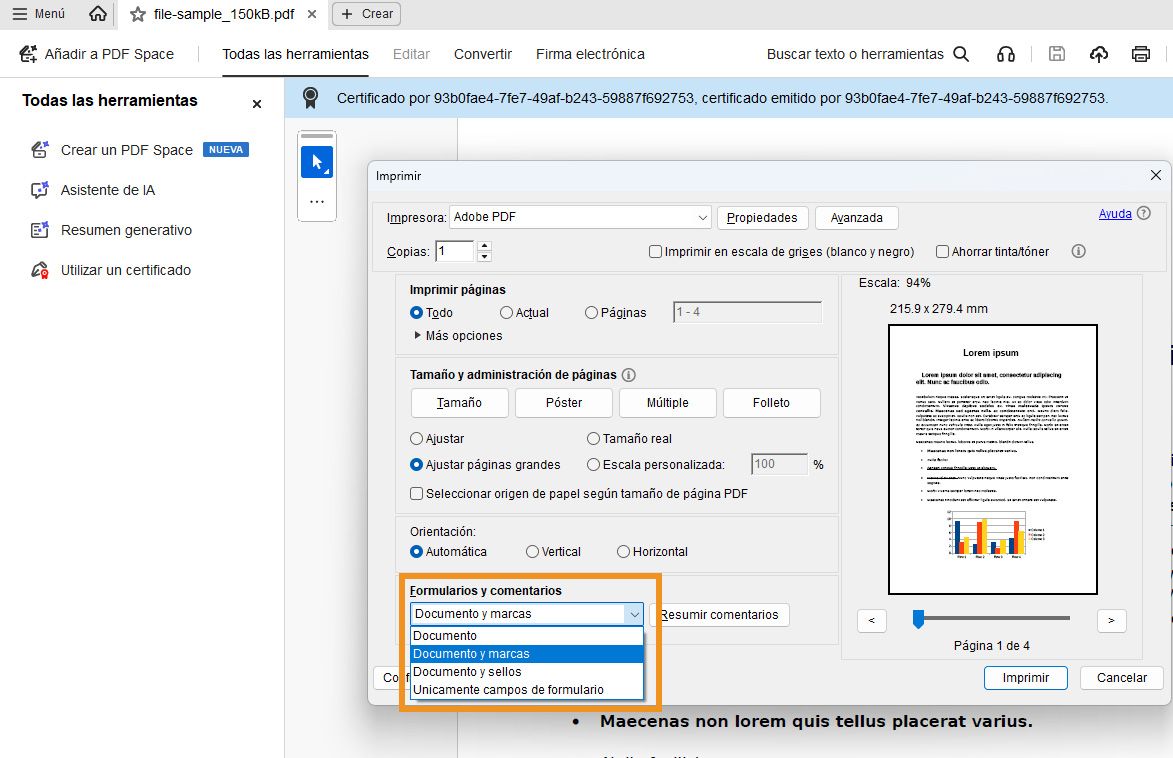Viewport: 1173px width, 758px height.
Task: Check Seleccionar origen de papel según tamaño
Action: click(x=417, y=494)
